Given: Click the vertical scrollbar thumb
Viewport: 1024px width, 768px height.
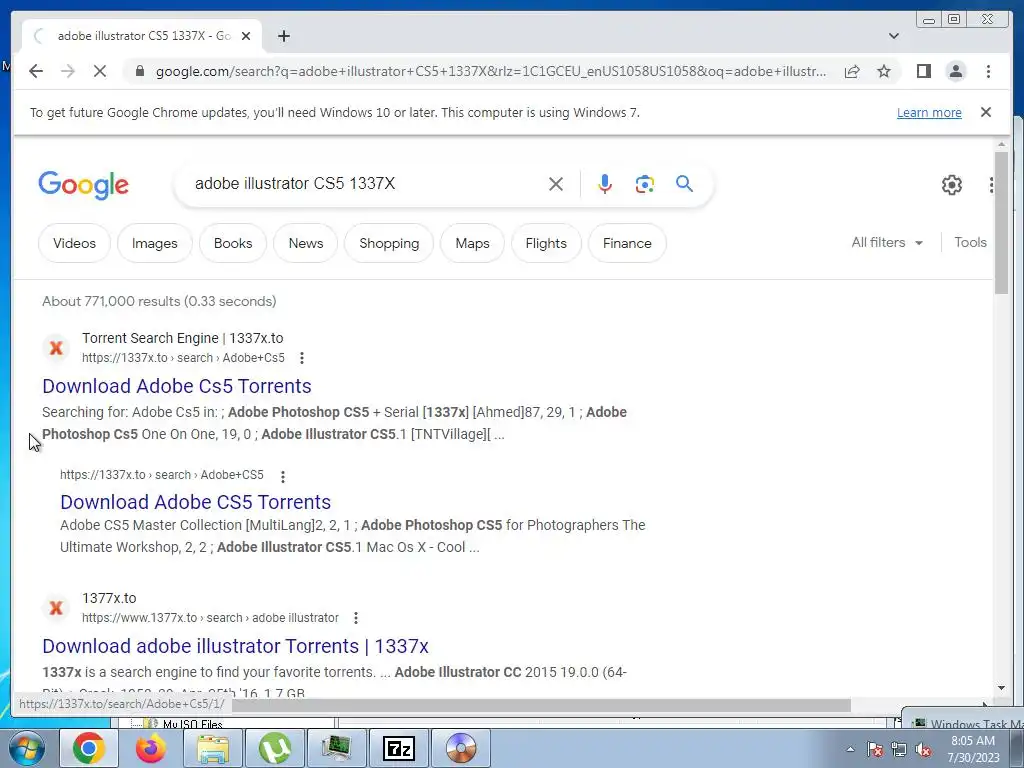Looking at the screenshot, I should [1001, 223].
